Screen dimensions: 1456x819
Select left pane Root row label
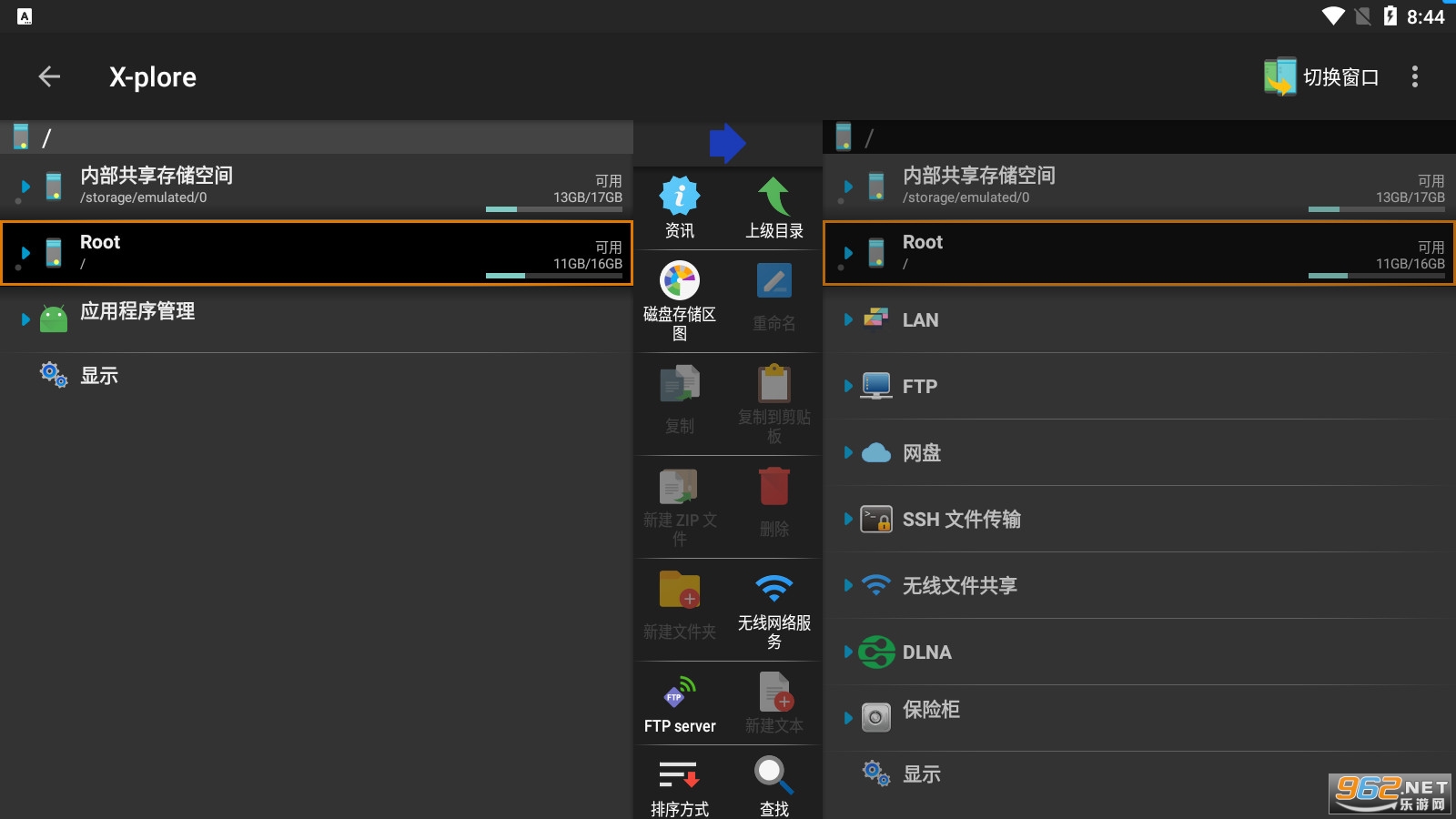pos(100,242)
